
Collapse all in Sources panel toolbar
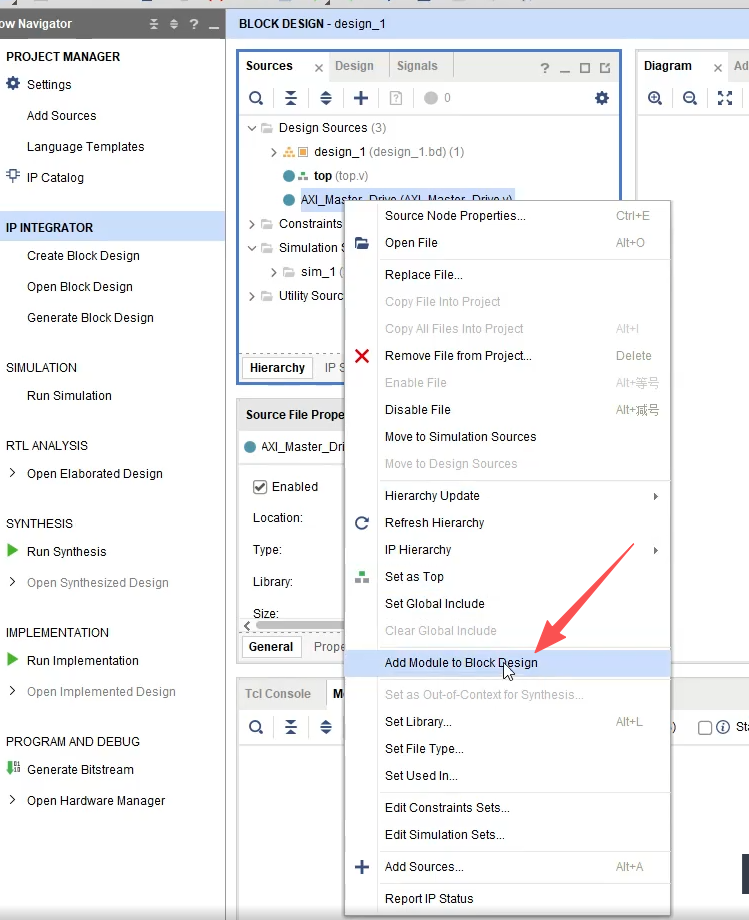click(x=290, y=98)
